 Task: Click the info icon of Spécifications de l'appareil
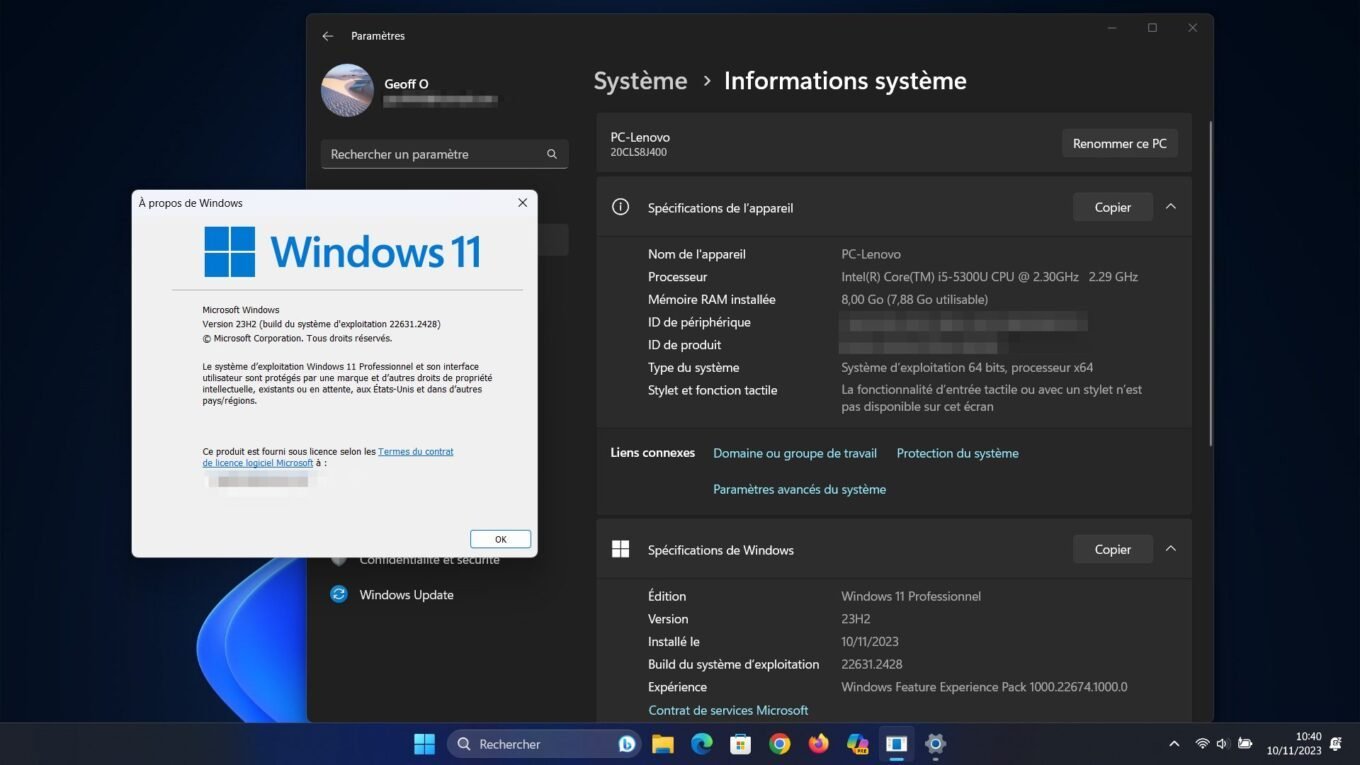pos(620,207)
